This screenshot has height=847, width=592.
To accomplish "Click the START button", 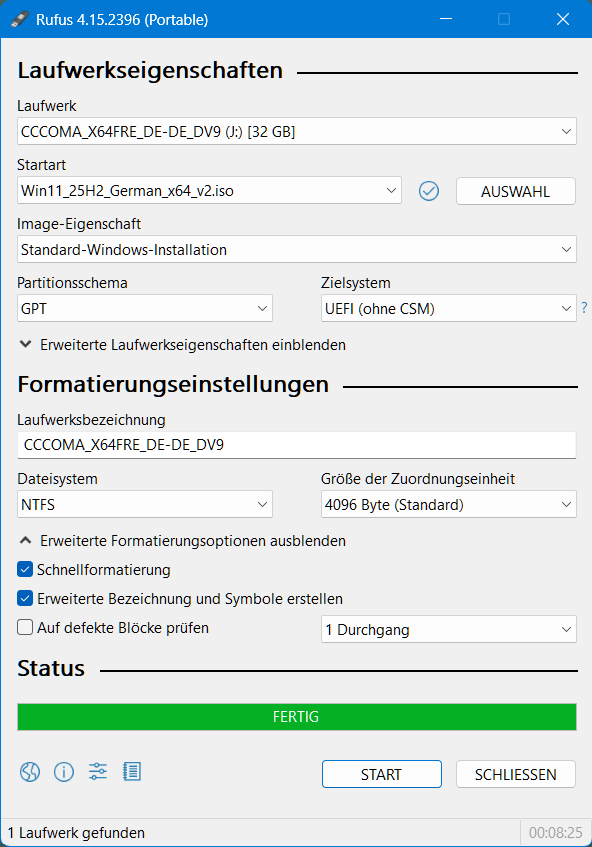I will [382, 774].
